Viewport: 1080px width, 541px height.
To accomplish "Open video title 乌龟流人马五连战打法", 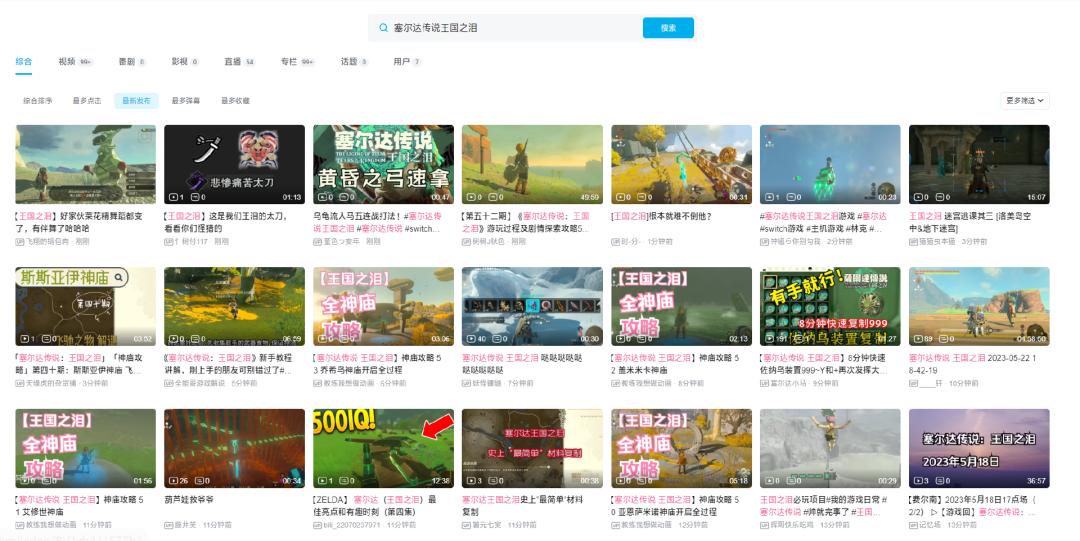I will point(377,222).
